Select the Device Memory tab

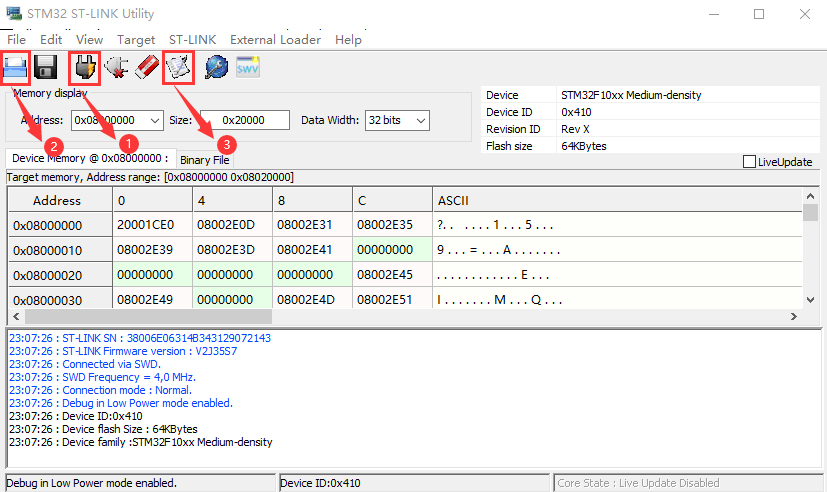pos(89,158)
